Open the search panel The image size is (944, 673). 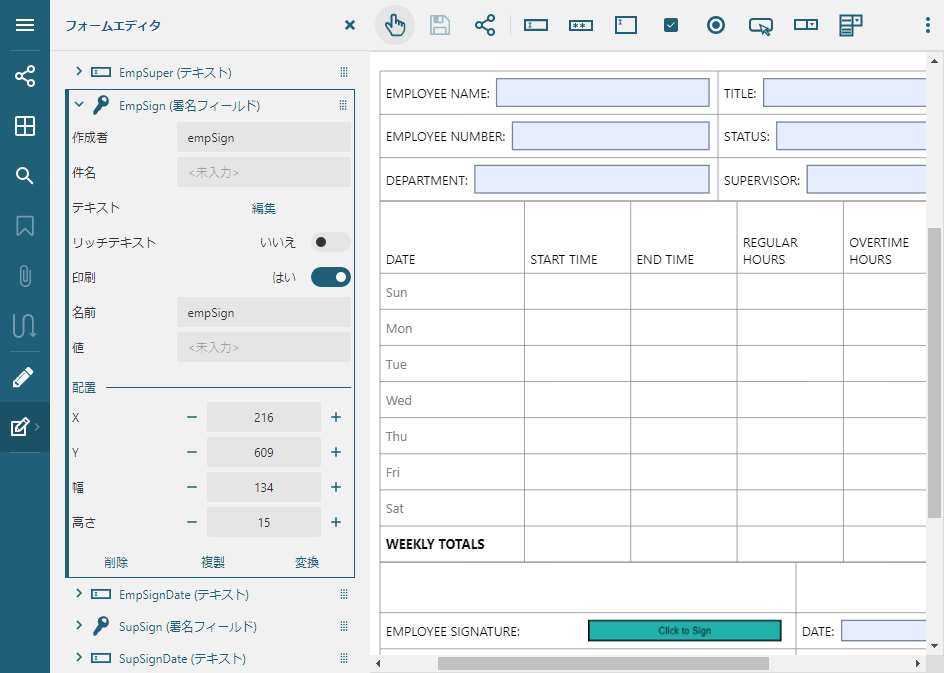pyautogui.click(x=25, y=176)
